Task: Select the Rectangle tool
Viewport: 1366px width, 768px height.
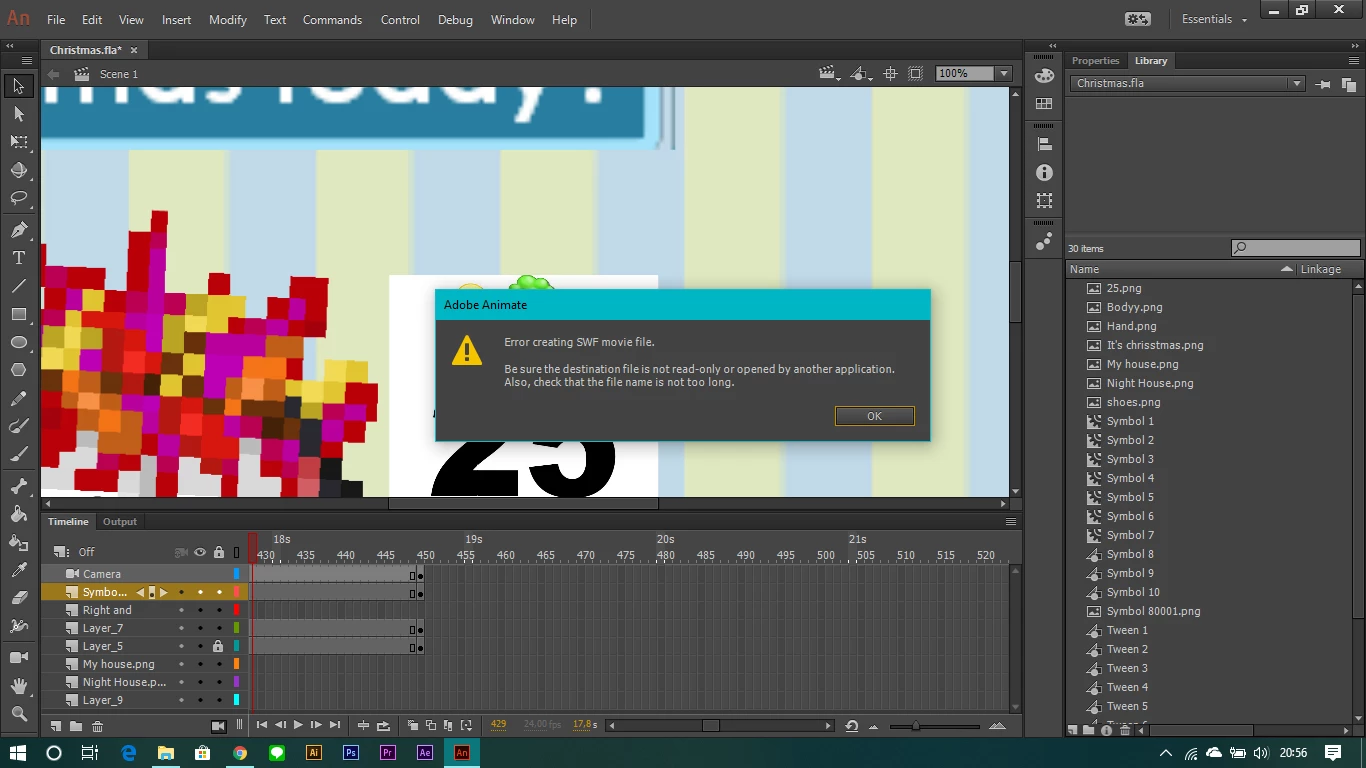Action: click(18, 314)
